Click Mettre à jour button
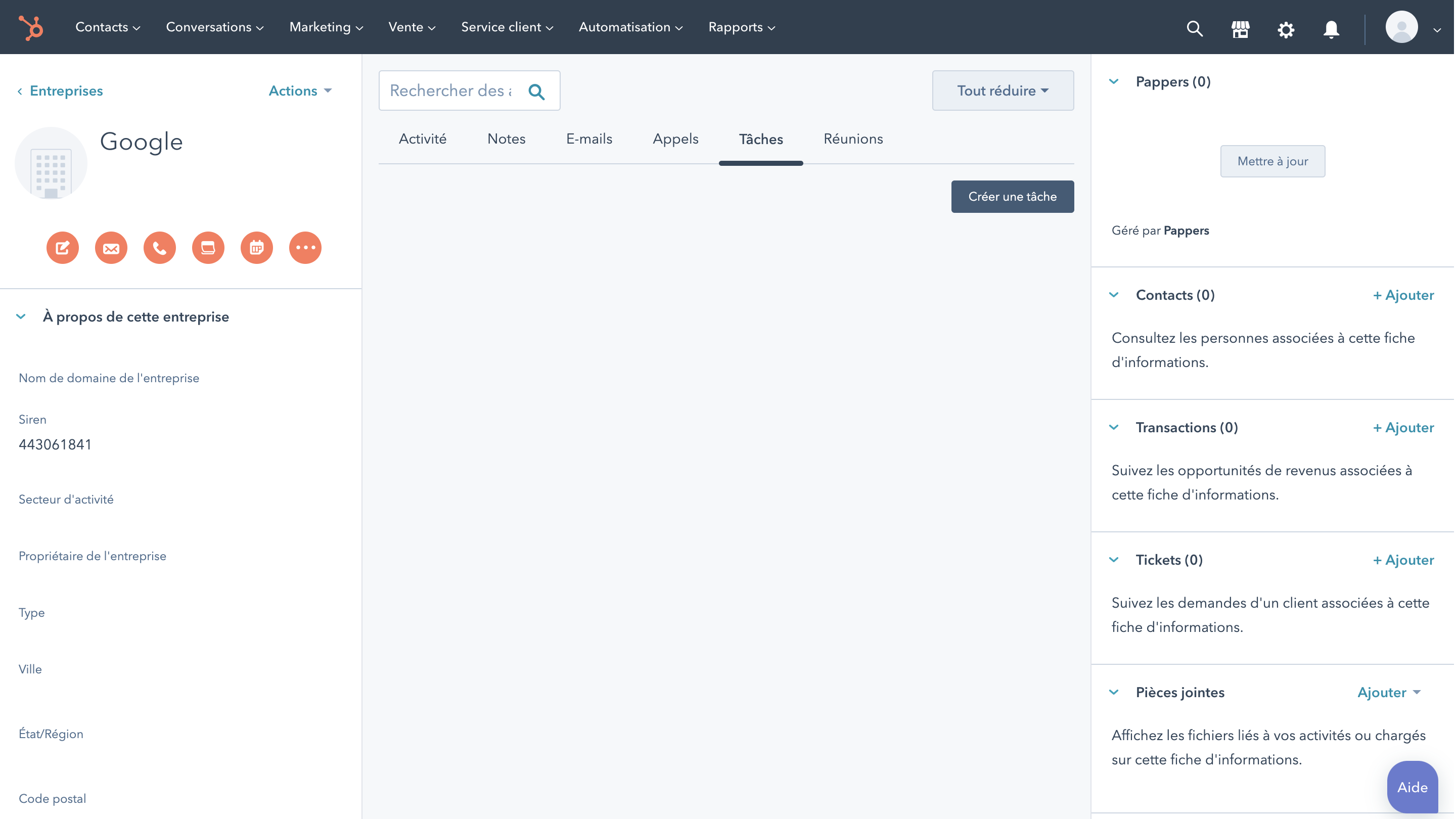 (x=1272, y=161)
